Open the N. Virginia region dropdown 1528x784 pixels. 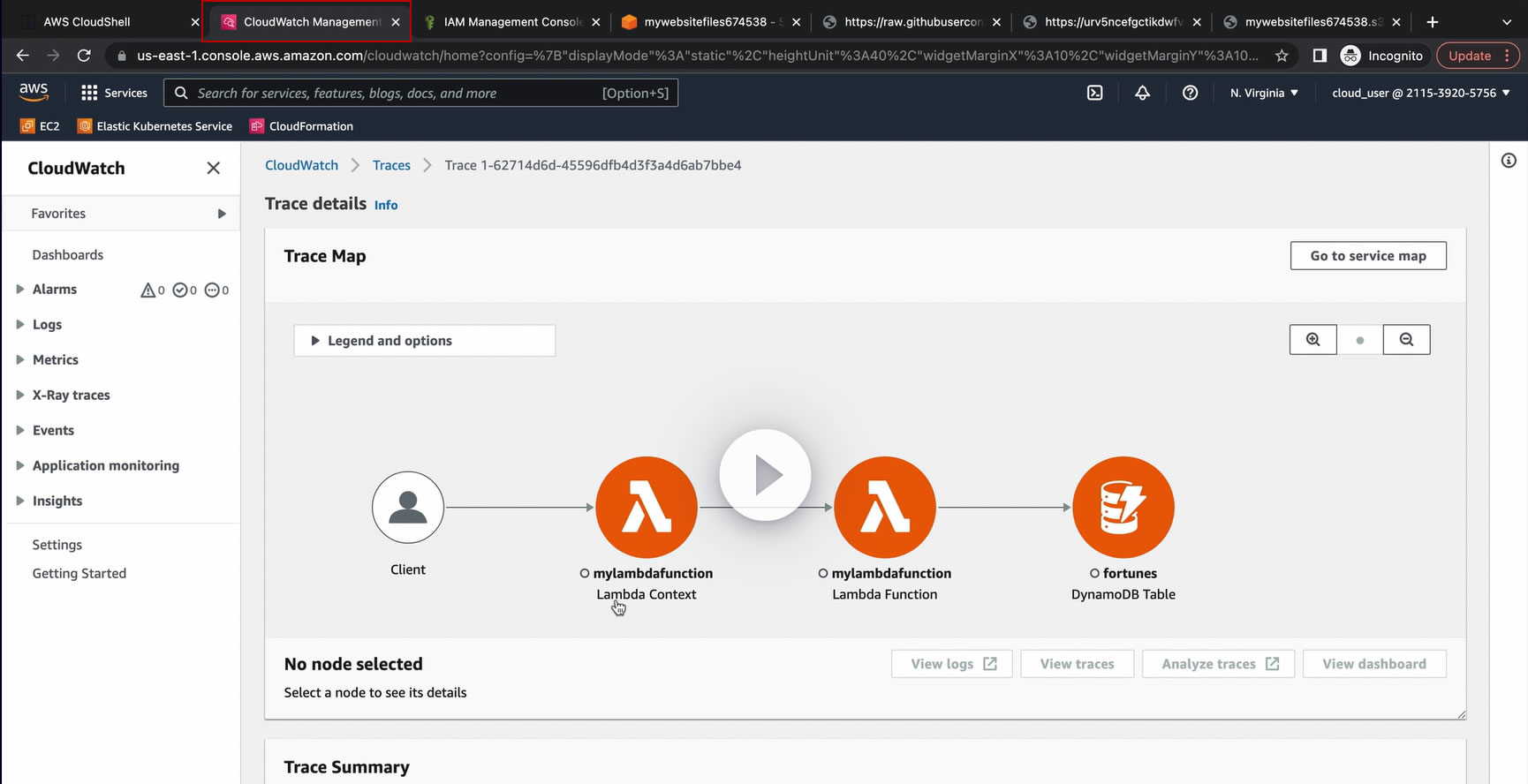1264,93
